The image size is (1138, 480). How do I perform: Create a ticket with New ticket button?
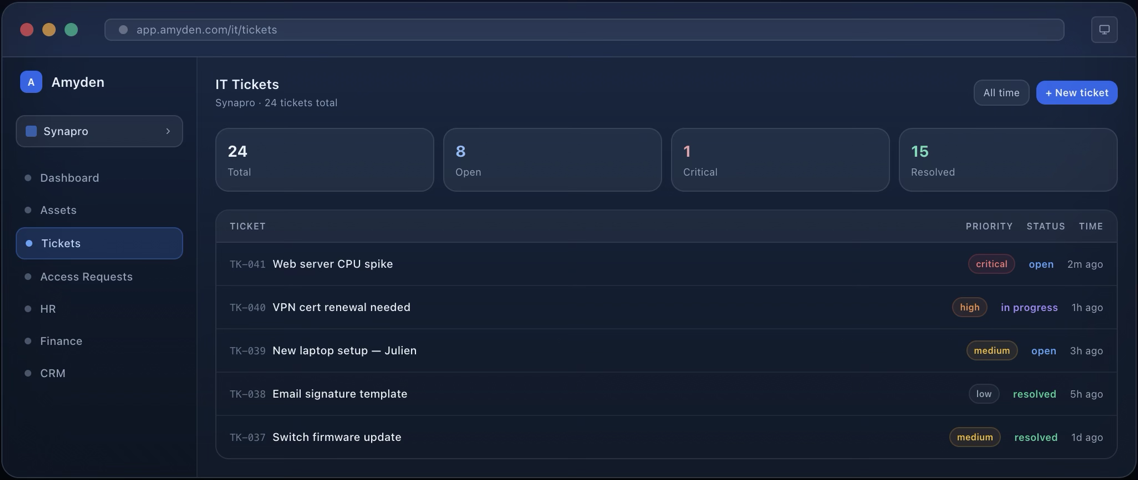click(x=1076, y=92)
